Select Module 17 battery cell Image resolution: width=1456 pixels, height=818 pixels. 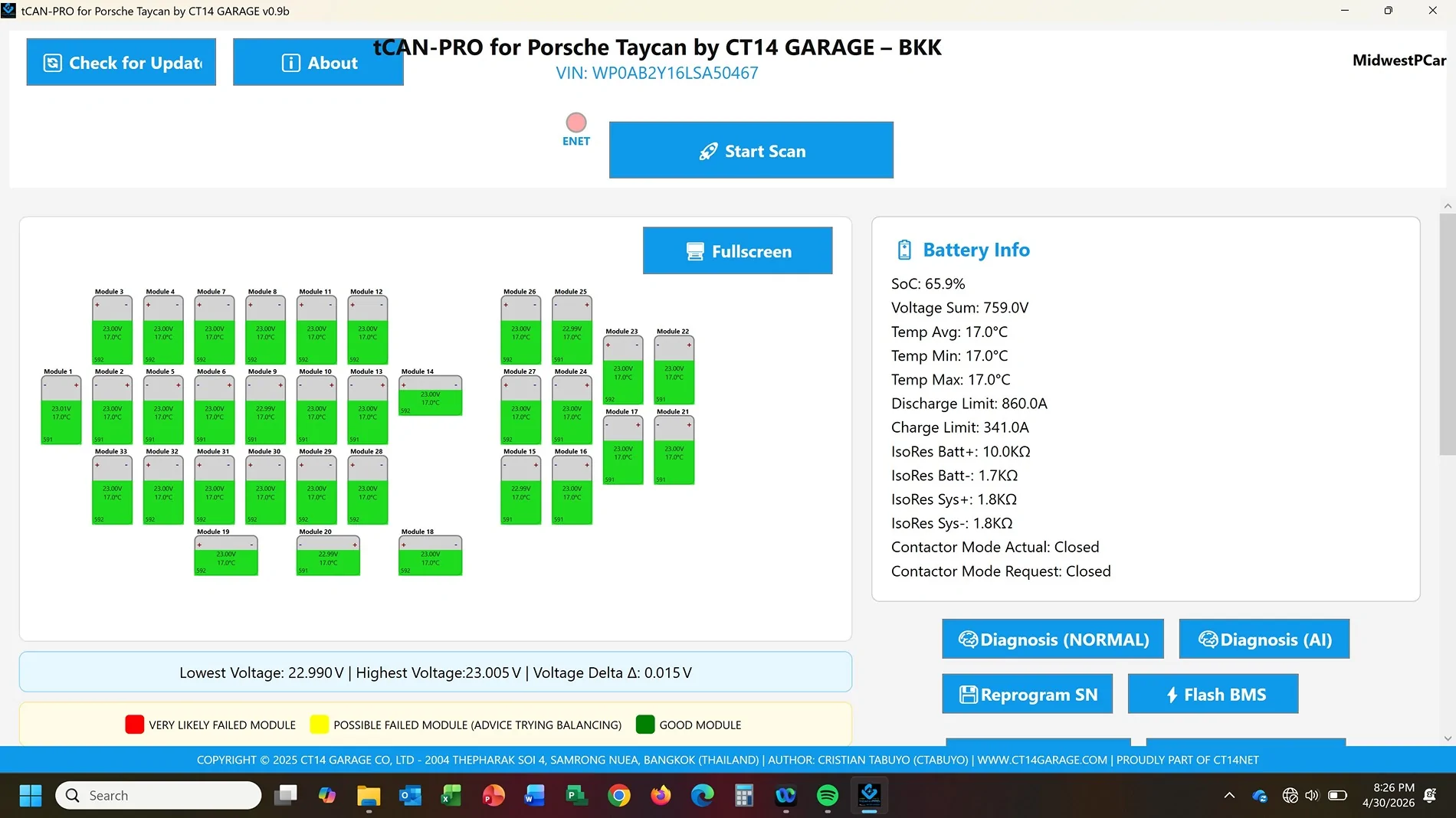pyautogui.click(x=623, y=450)
